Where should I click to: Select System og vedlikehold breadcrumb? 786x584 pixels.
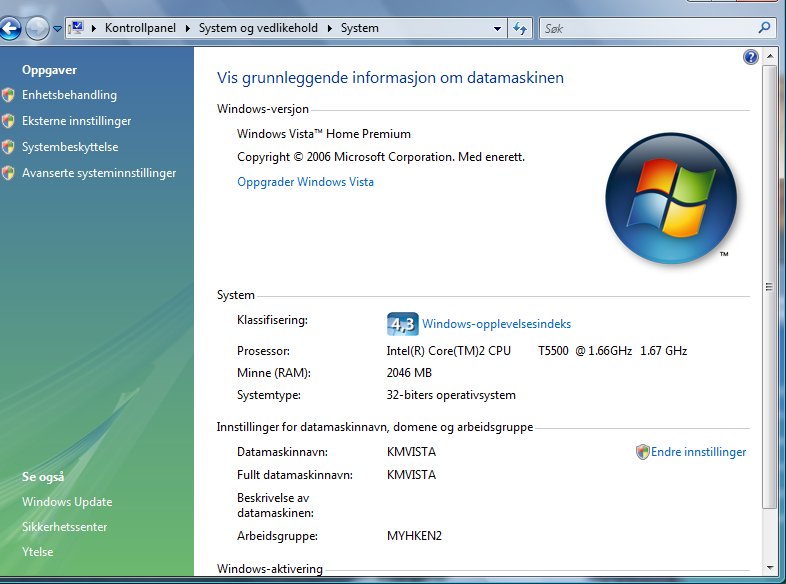pyautogui.click(x=258, y=28)
